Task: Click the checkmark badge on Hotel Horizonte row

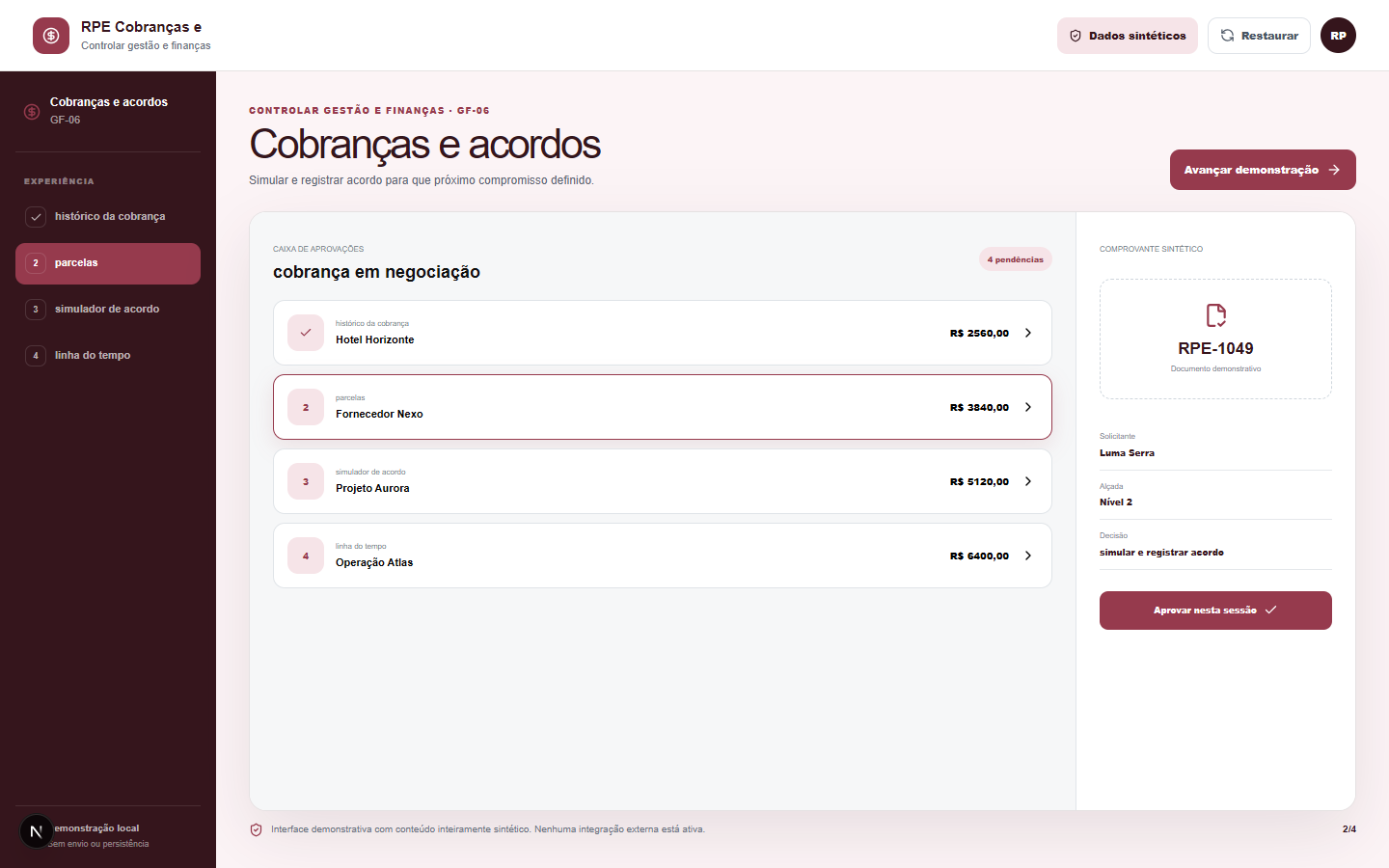Action: [x=306, y=333]
